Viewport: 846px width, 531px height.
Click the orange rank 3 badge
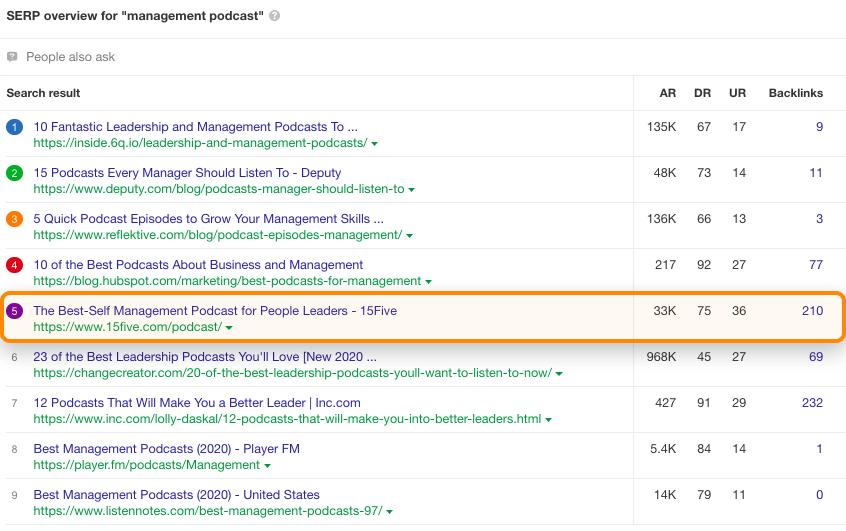tap(14, 219)
